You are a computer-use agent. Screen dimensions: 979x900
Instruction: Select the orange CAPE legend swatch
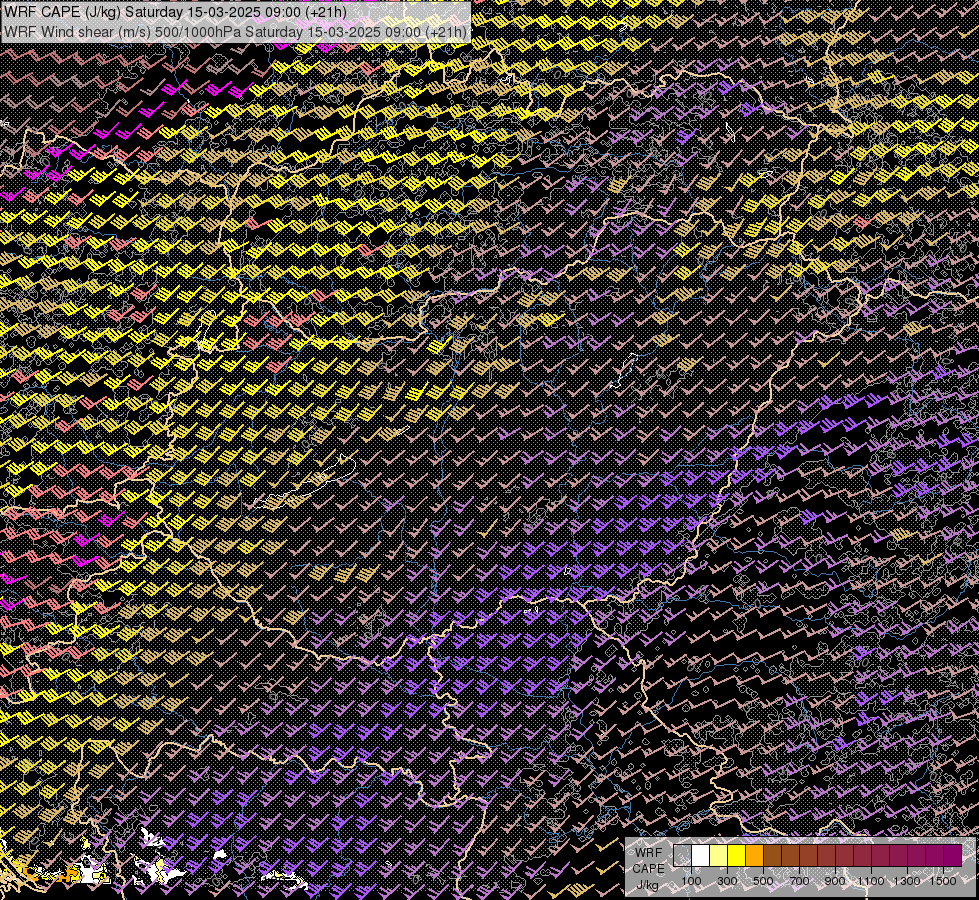pos(754,856)
